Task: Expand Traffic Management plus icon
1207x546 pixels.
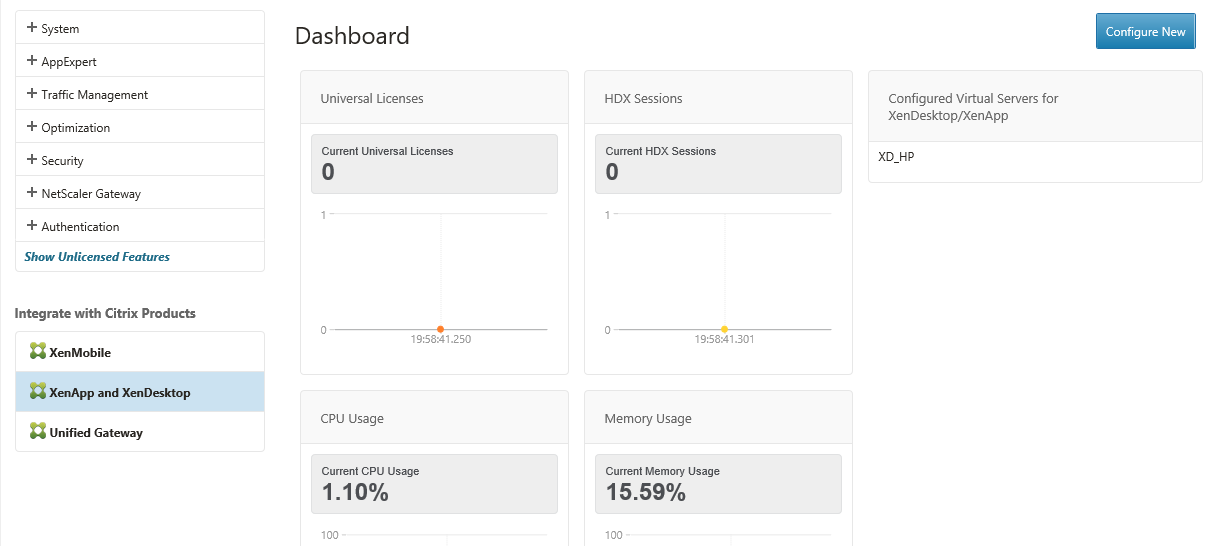Action: click(x=32, y=94)
